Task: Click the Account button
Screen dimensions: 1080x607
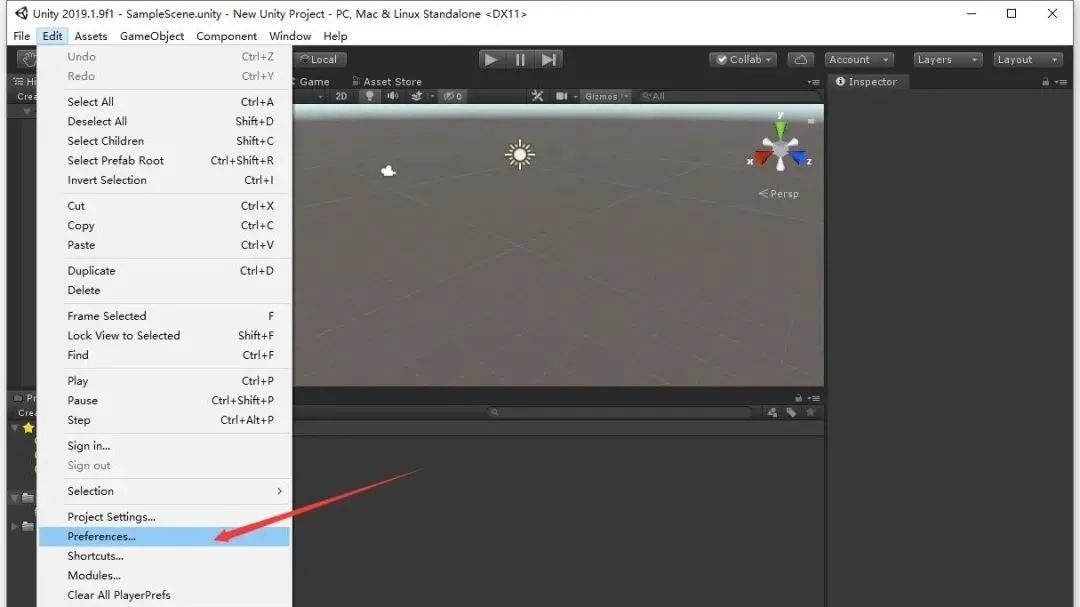Action: [x=858, y=59]
